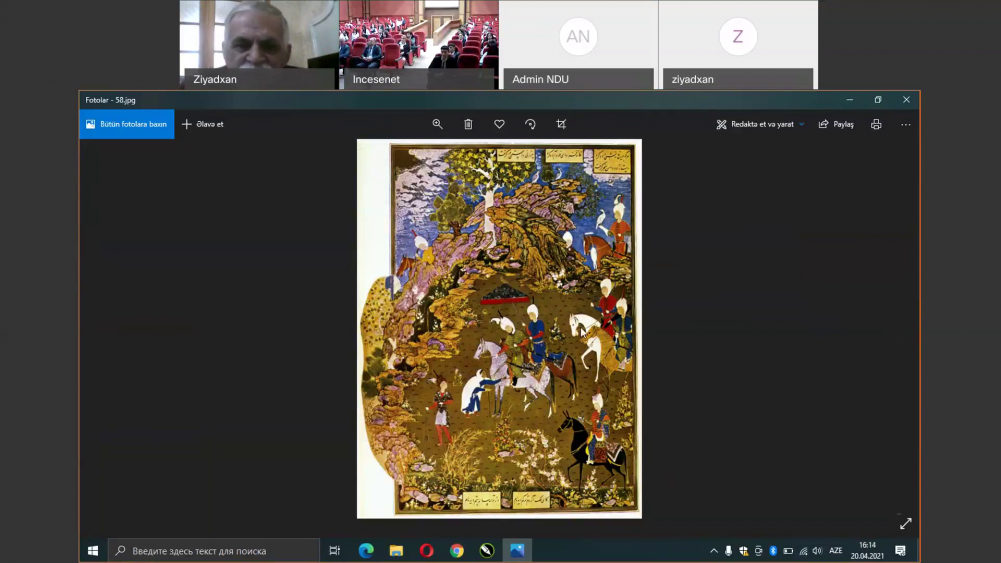The image size is (1001, 563).
Task: Switch to the Photos app on taskbar
Action: 517,550
